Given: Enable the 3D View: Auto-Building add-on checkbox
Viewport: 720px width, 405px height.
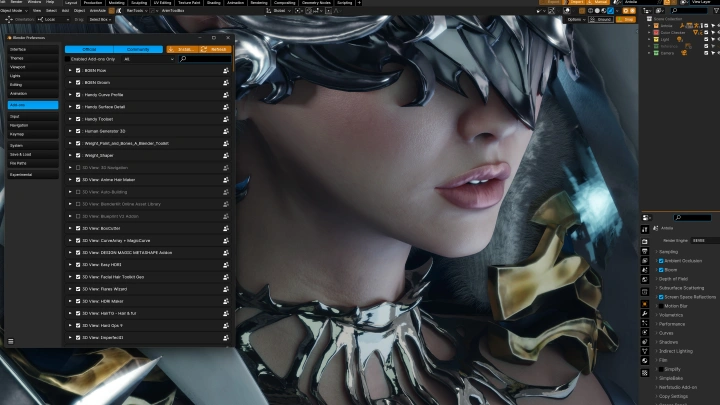Looking at the screenshot, I should (78, 192).
